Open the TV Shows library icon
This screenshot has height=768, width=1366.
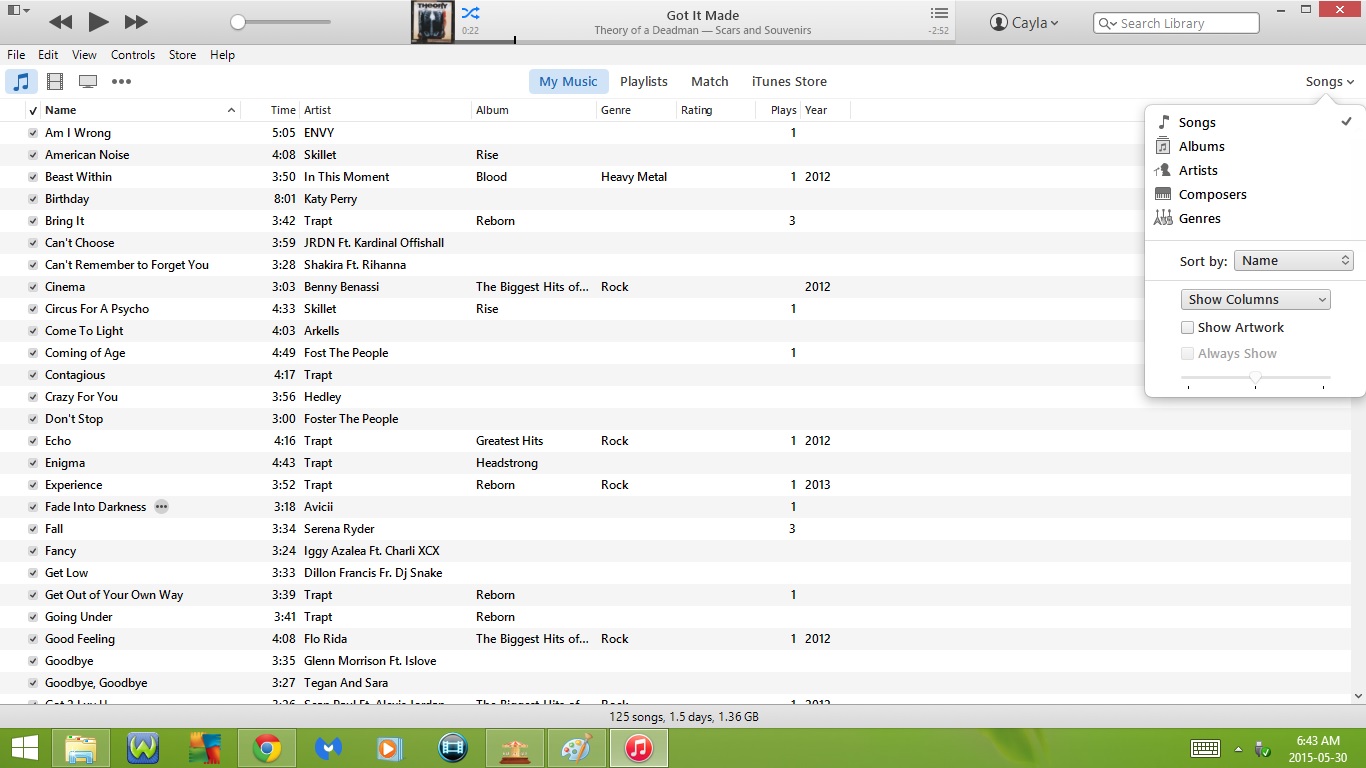pos(88,82)
